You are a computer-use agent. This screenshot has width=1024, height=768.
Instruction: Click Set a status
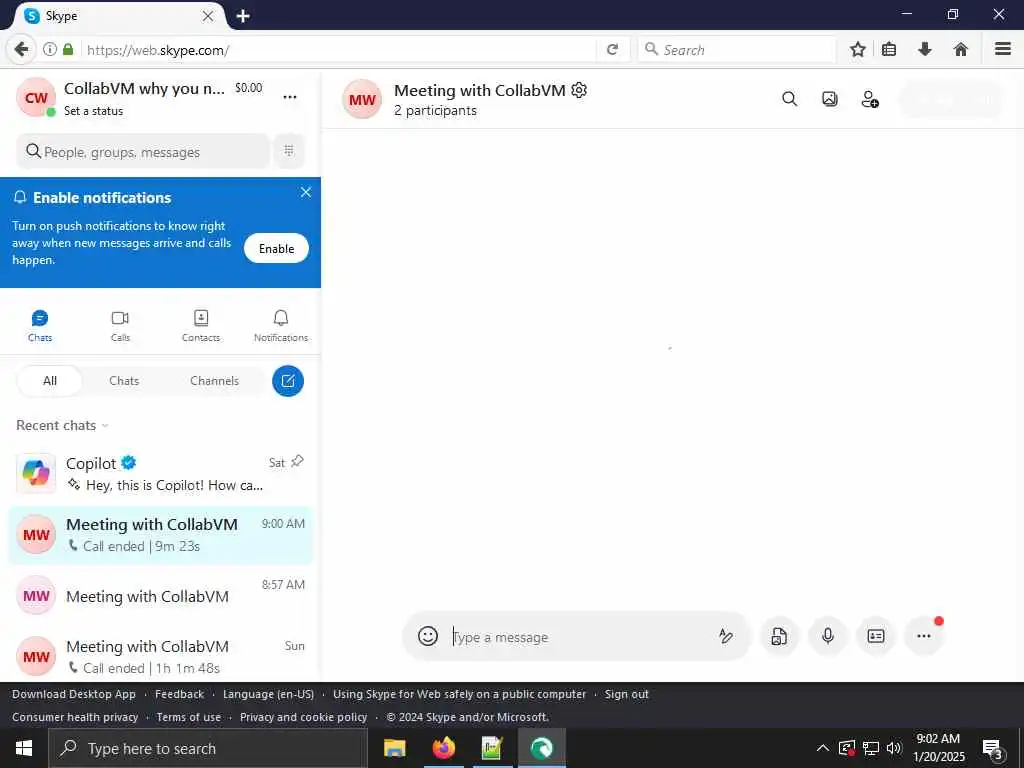pos(93,111)
